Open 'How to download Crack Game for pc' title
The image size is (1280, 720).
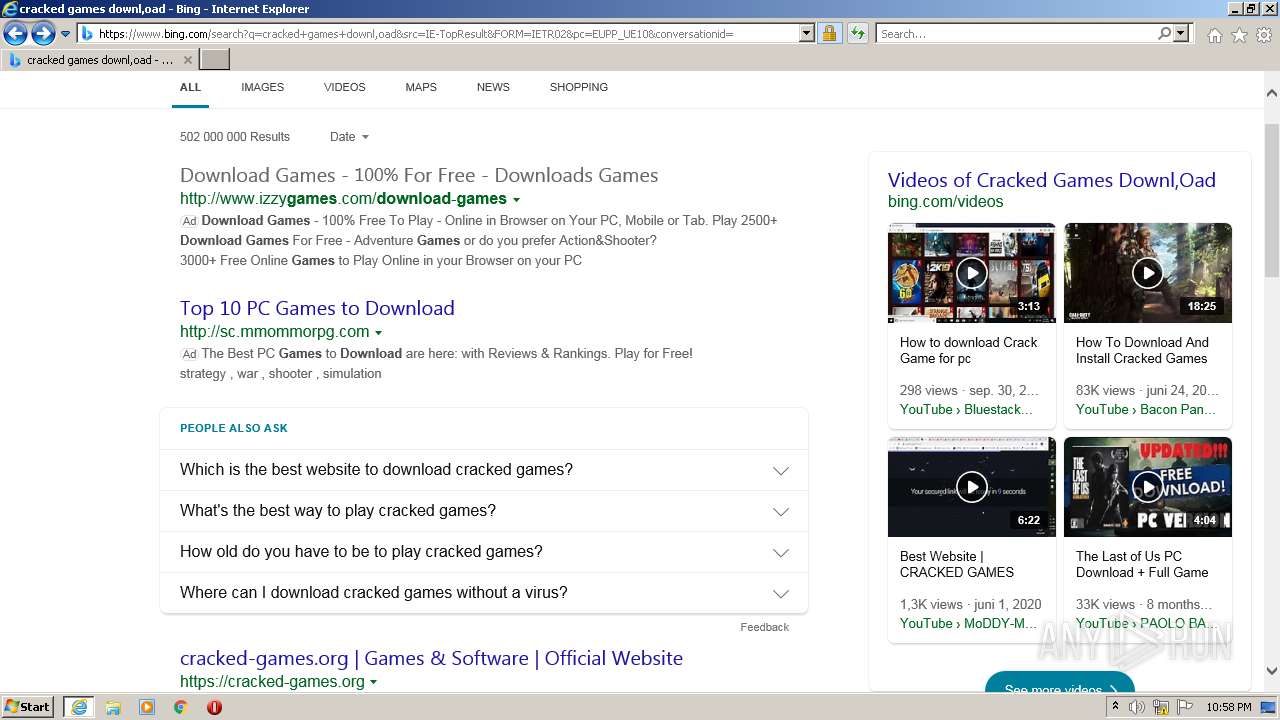coord(968,350)
